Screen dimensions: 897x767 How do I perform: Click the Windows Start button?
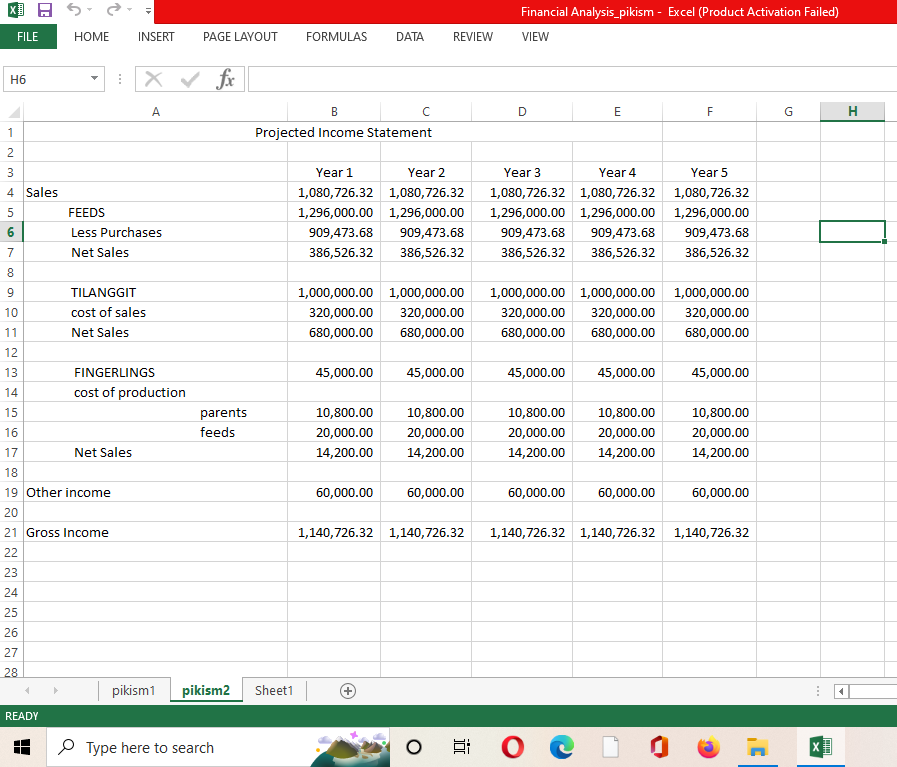(24, 747)
